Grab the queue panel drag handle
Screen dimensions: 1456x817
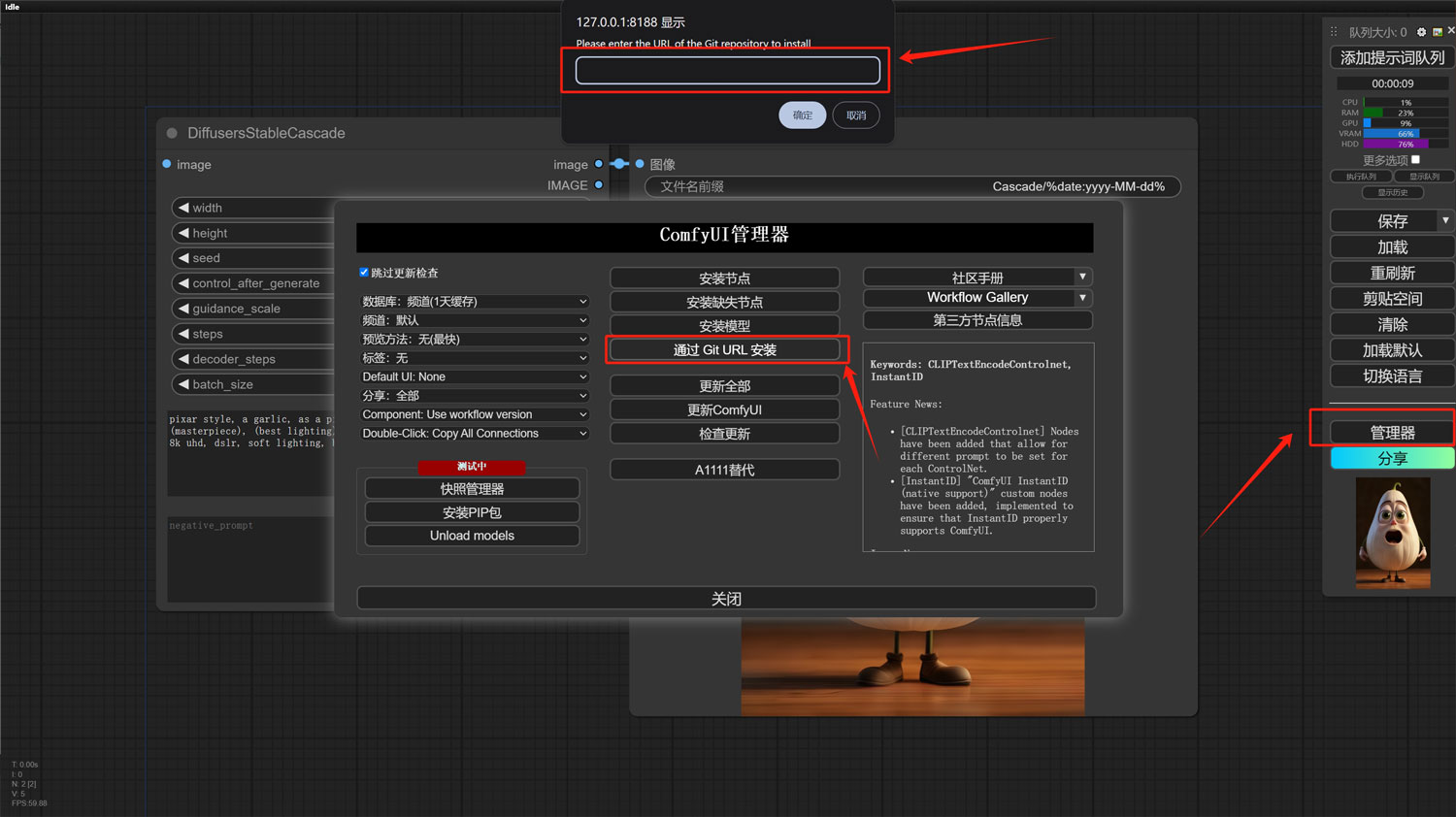(x=1334, y=32)
